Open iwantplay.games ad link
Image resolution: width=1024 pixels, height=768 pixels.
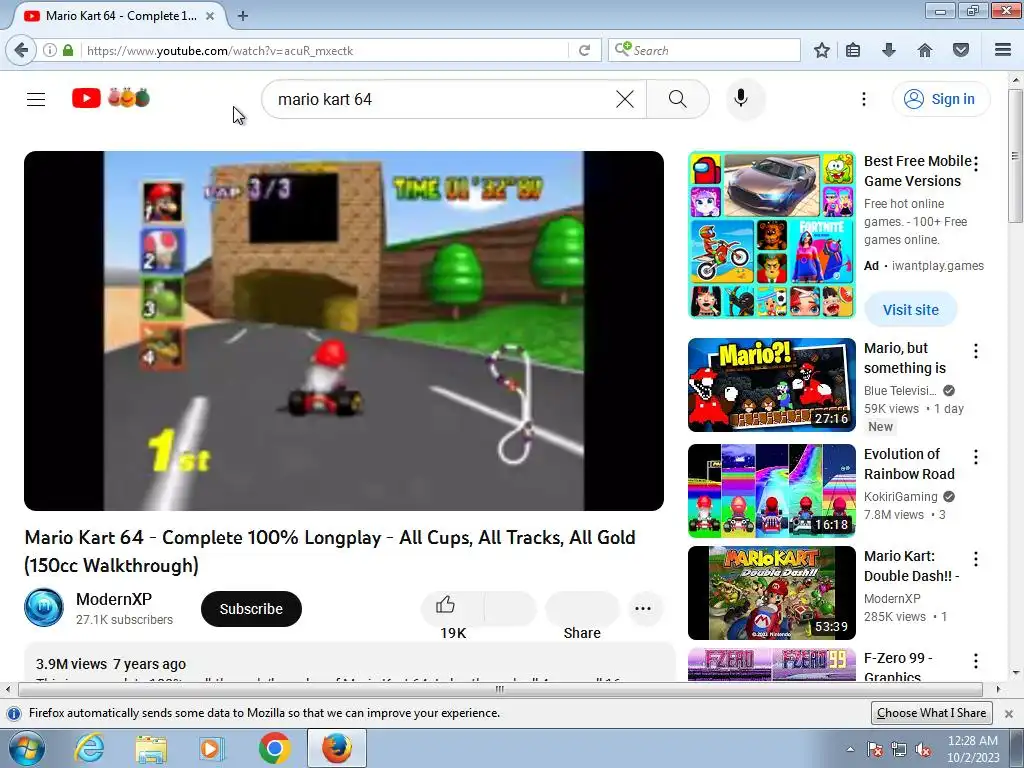pos(938,266)
